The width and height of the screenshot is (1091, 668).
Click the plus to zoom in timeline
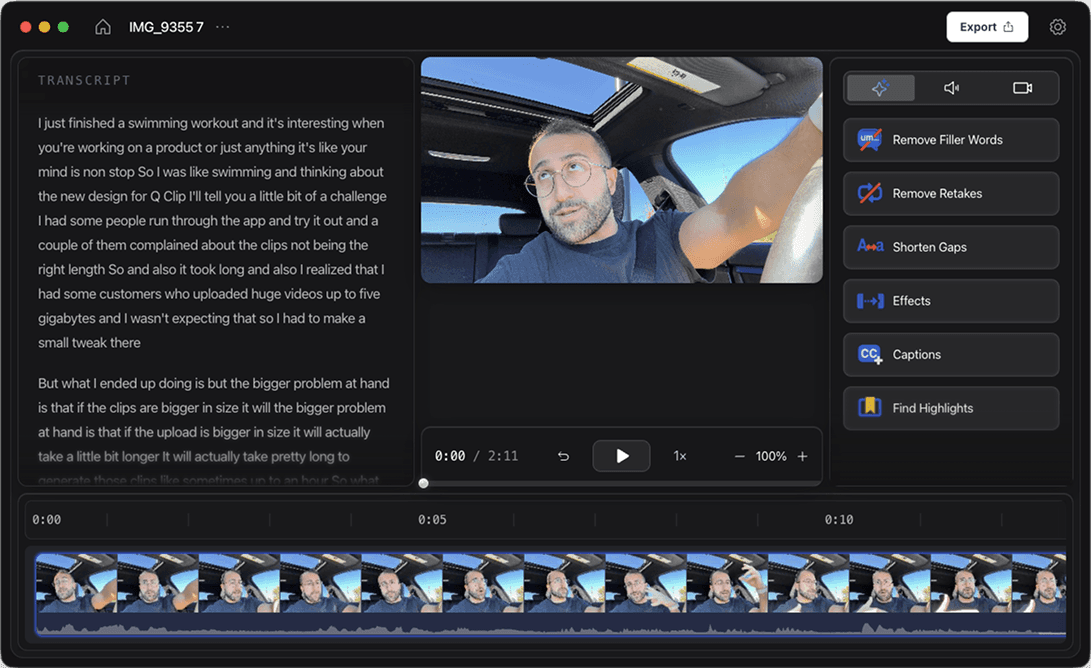point(802,455)
